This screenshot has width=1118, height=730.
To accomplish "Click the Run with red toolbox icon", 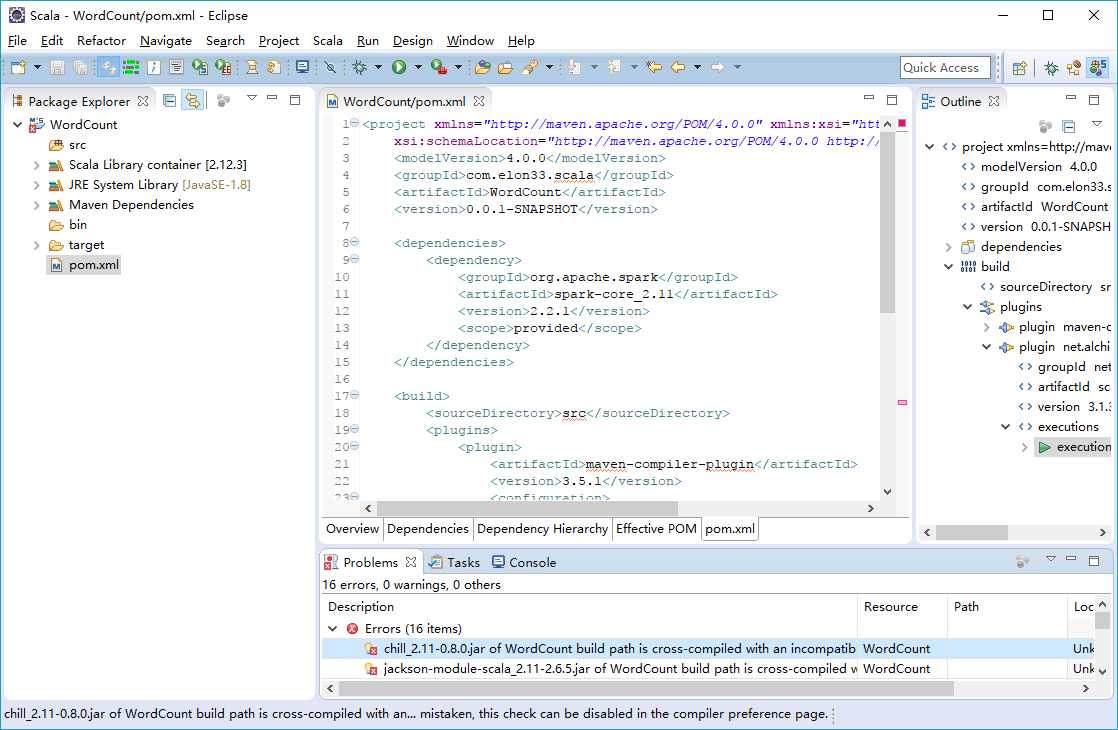I will (x=439, y=67).
